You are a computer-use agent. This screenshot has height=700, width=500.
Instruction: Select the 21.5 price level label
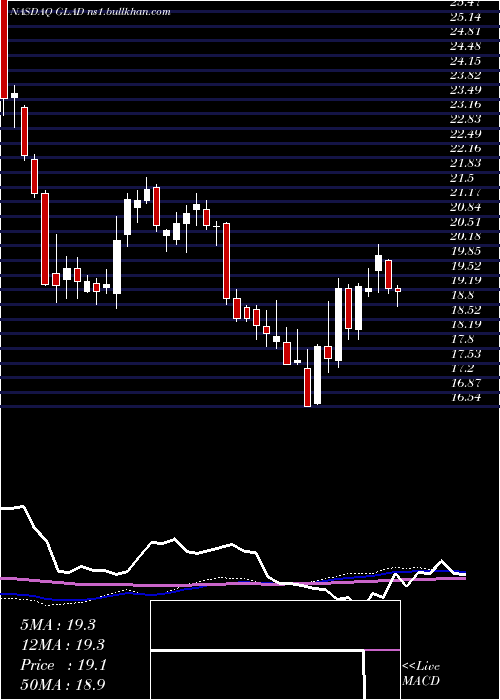(x=462, y=178)
